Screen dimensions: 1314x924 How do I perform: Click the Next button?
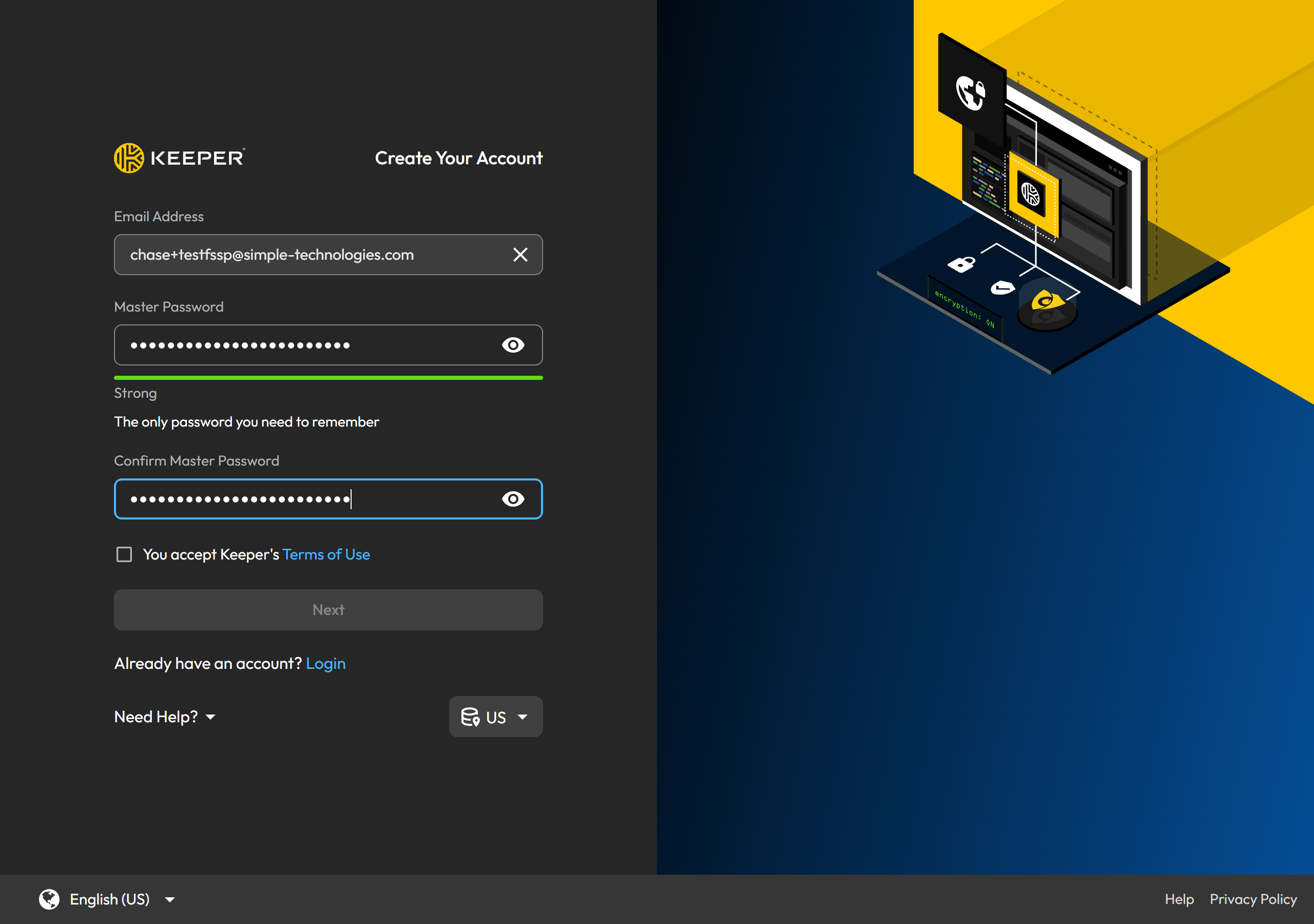pyautogui.click(x=328, y=610)
